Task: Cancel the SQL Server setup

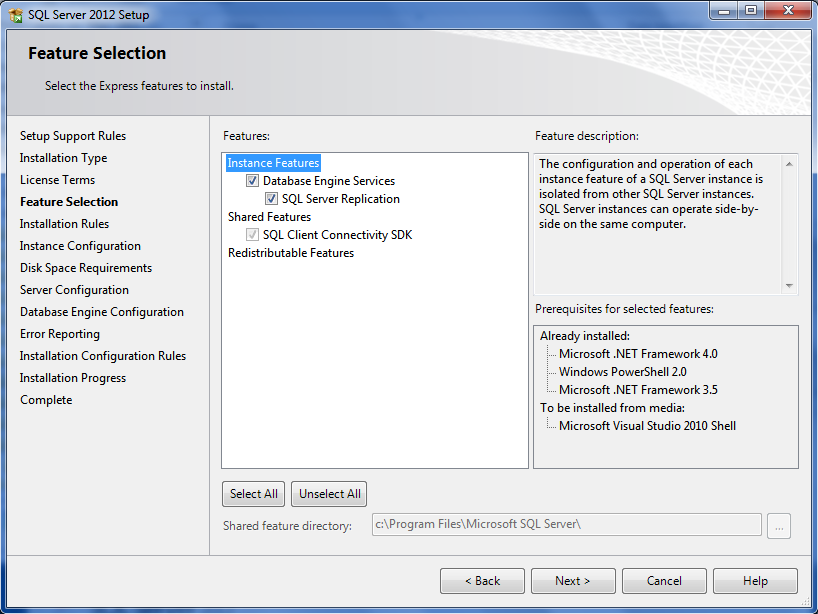Action: tap(664, 581)
